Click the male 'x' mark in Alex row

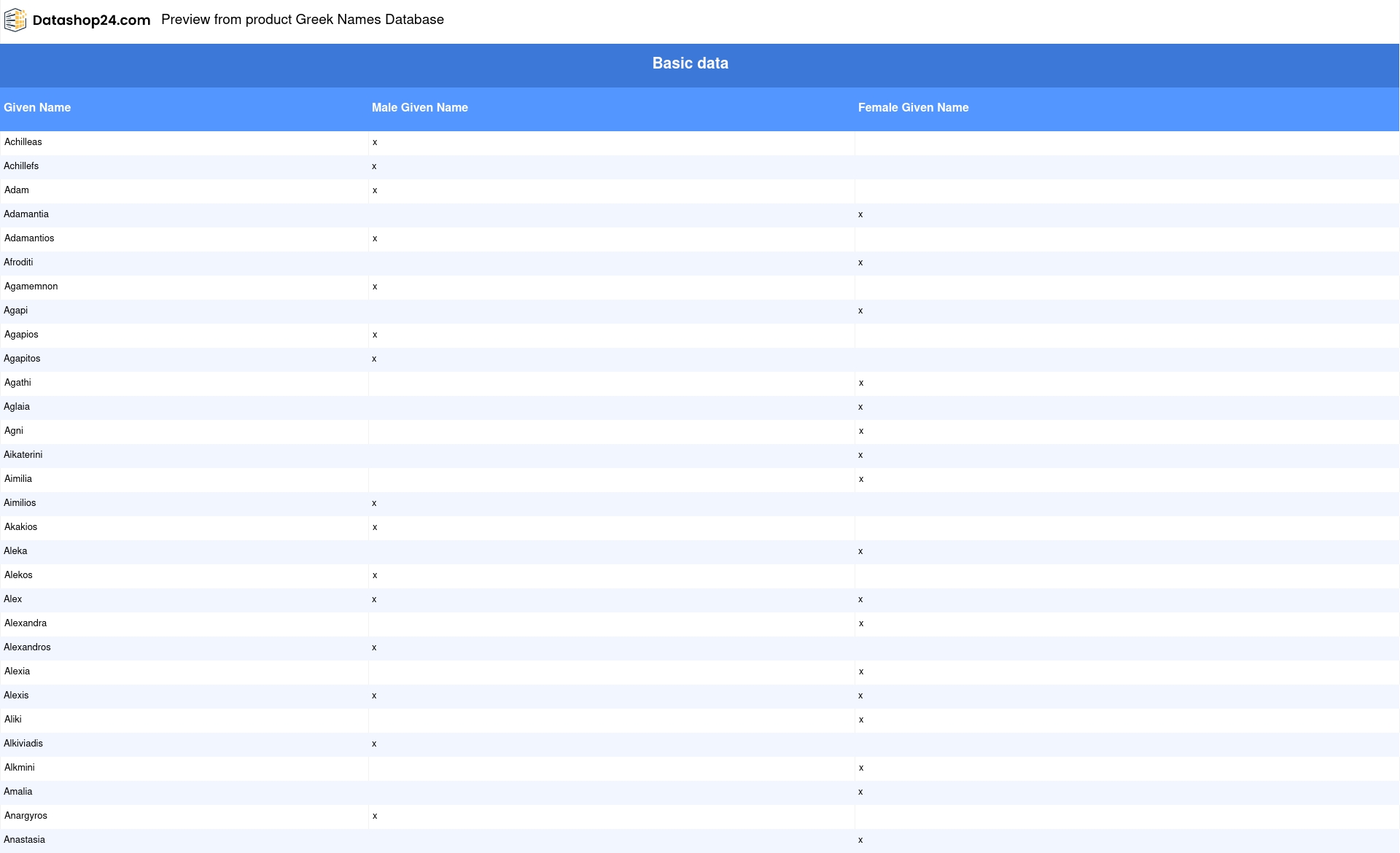(x=374, y=600)
